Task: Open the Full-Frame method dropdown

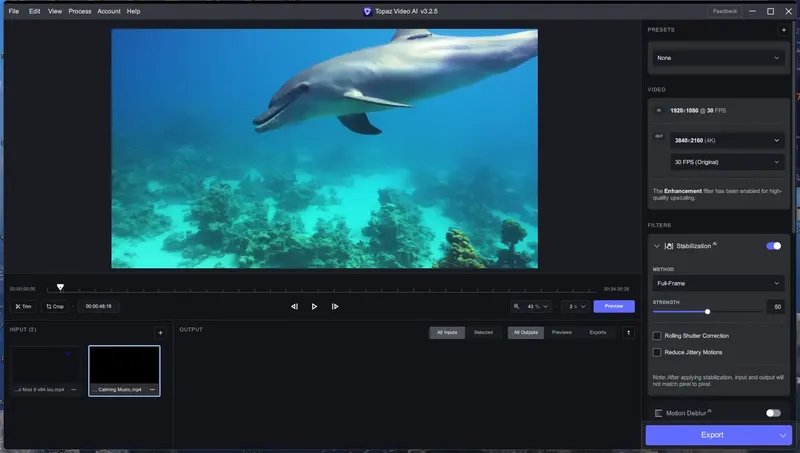Action: click(718, 283)
